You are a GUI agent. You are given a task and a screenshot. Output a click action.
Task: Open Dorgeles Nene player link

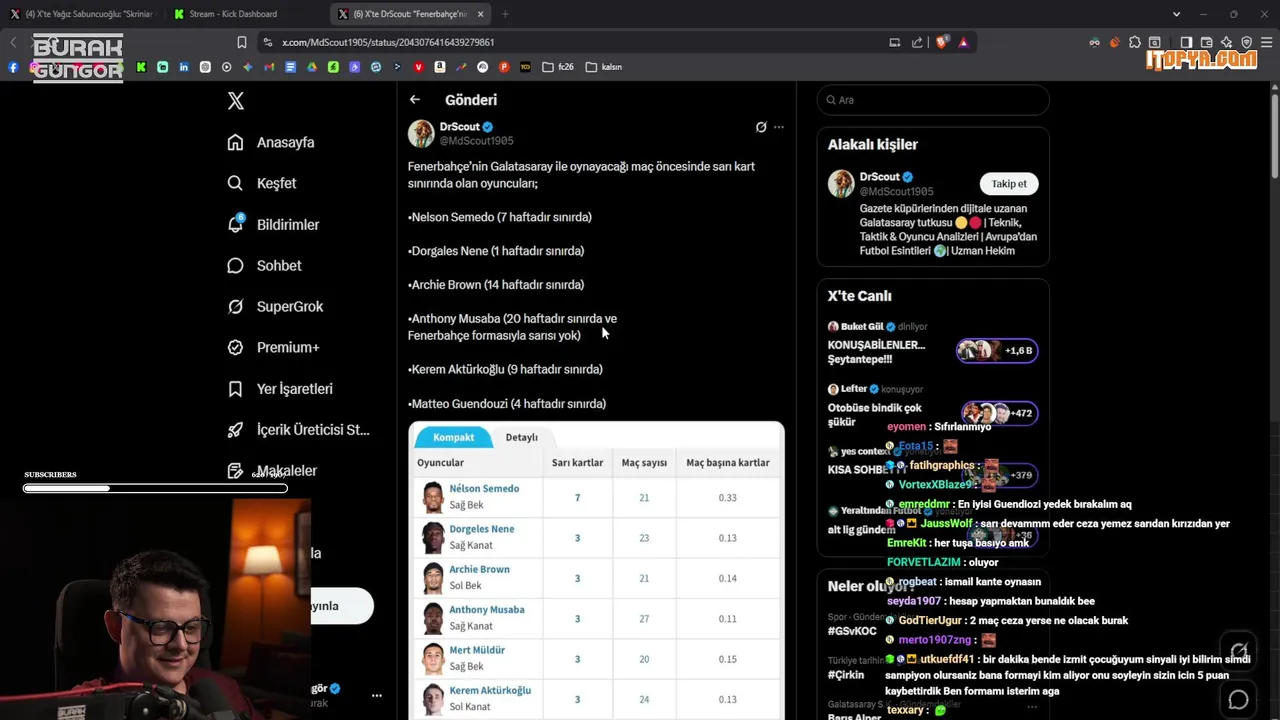coord(482,529)
